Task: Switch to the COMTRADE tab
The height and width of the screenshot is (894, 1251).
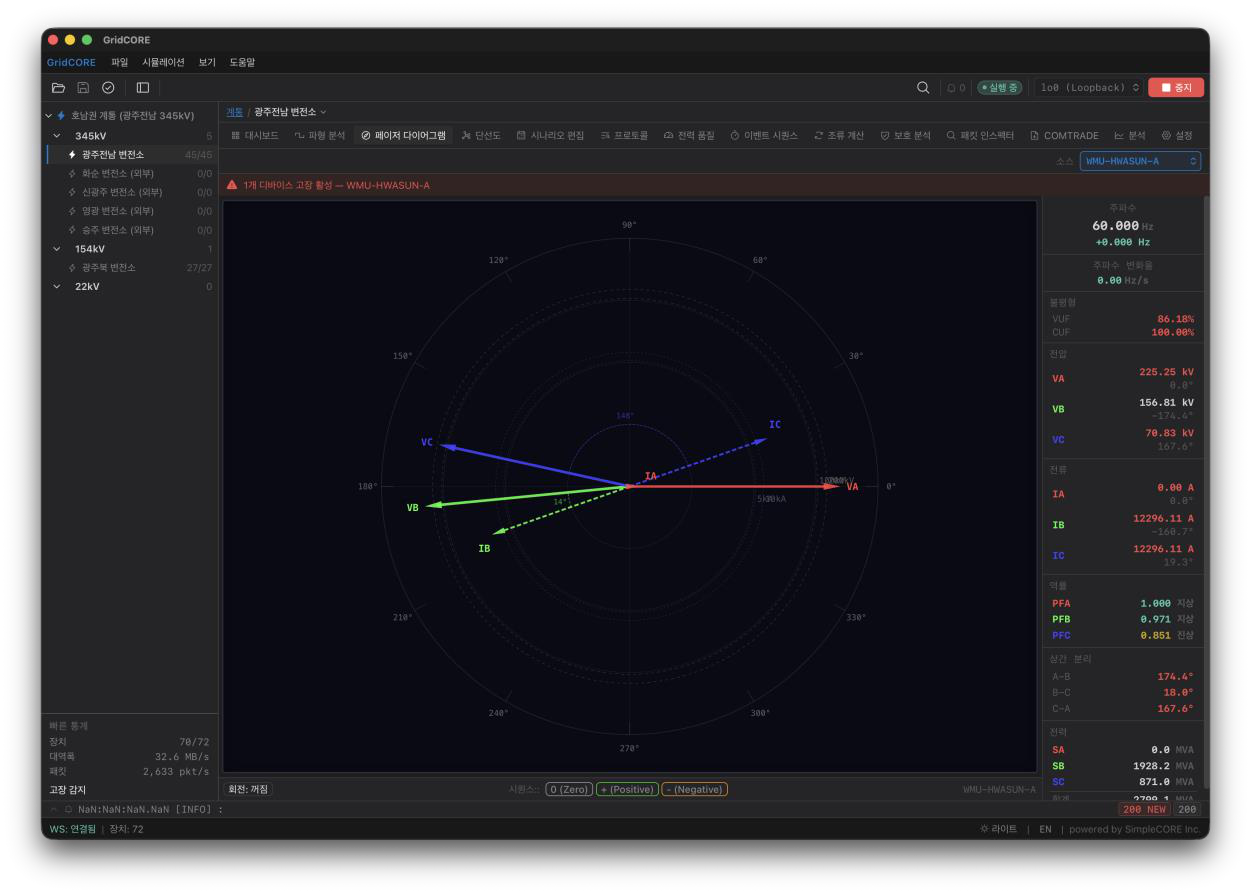Action: 1064,135
